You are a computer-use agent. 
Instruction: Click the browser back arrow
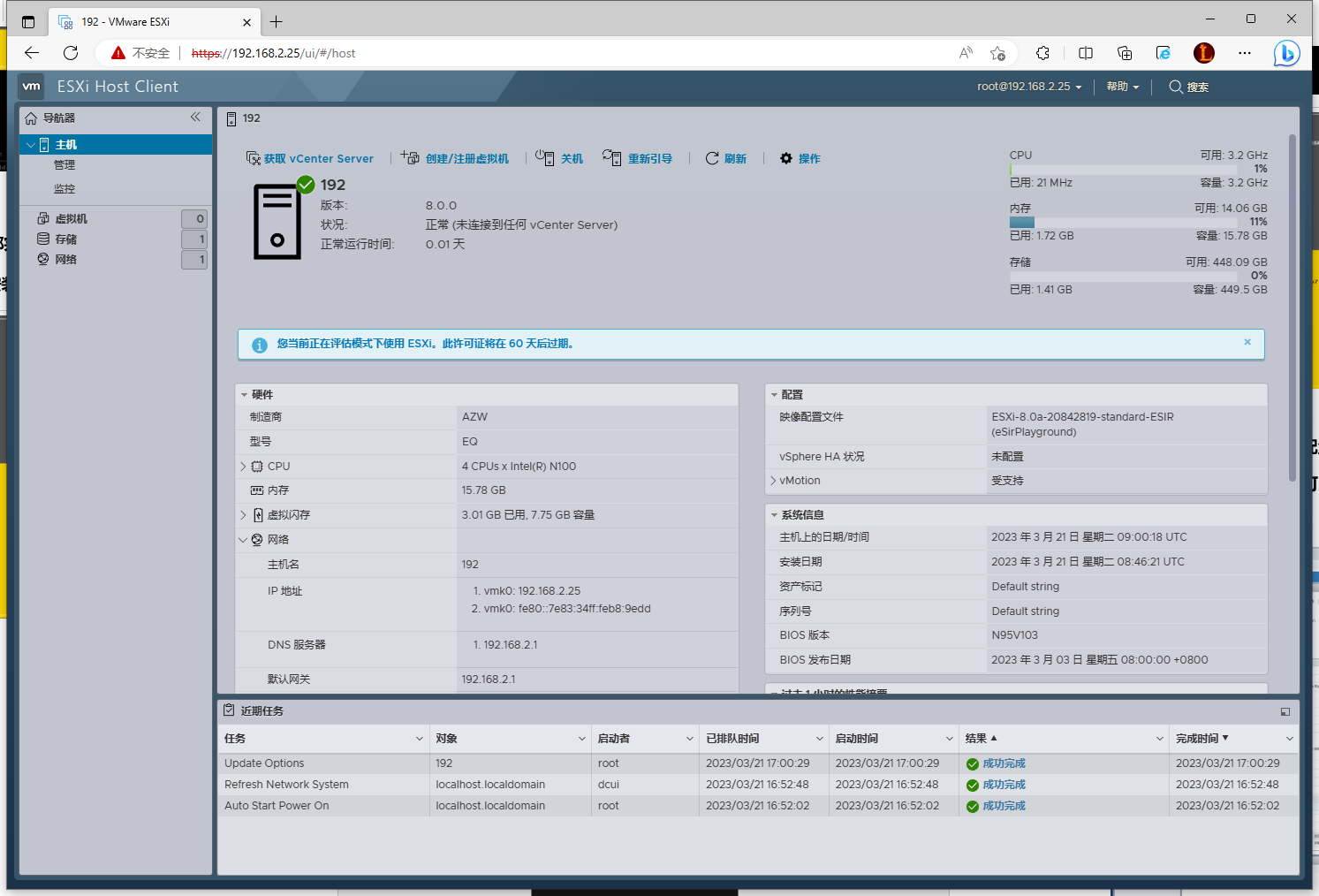[x=32, y=53]
